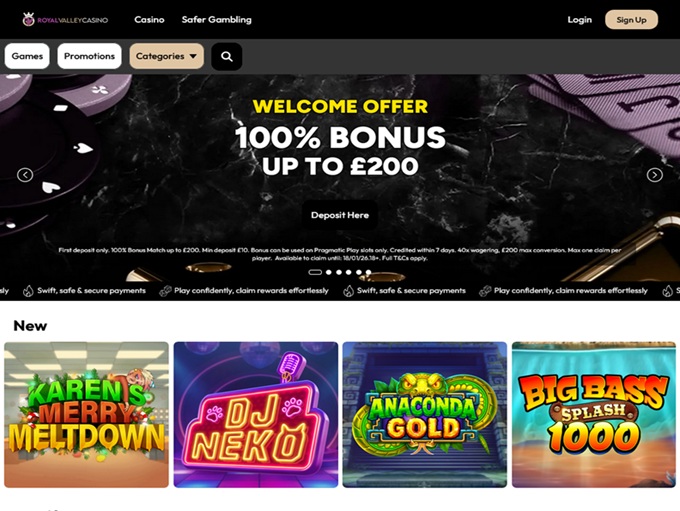The image size is (680, 511).
Task: Select the third carousel dot
Action: (339, 272)
